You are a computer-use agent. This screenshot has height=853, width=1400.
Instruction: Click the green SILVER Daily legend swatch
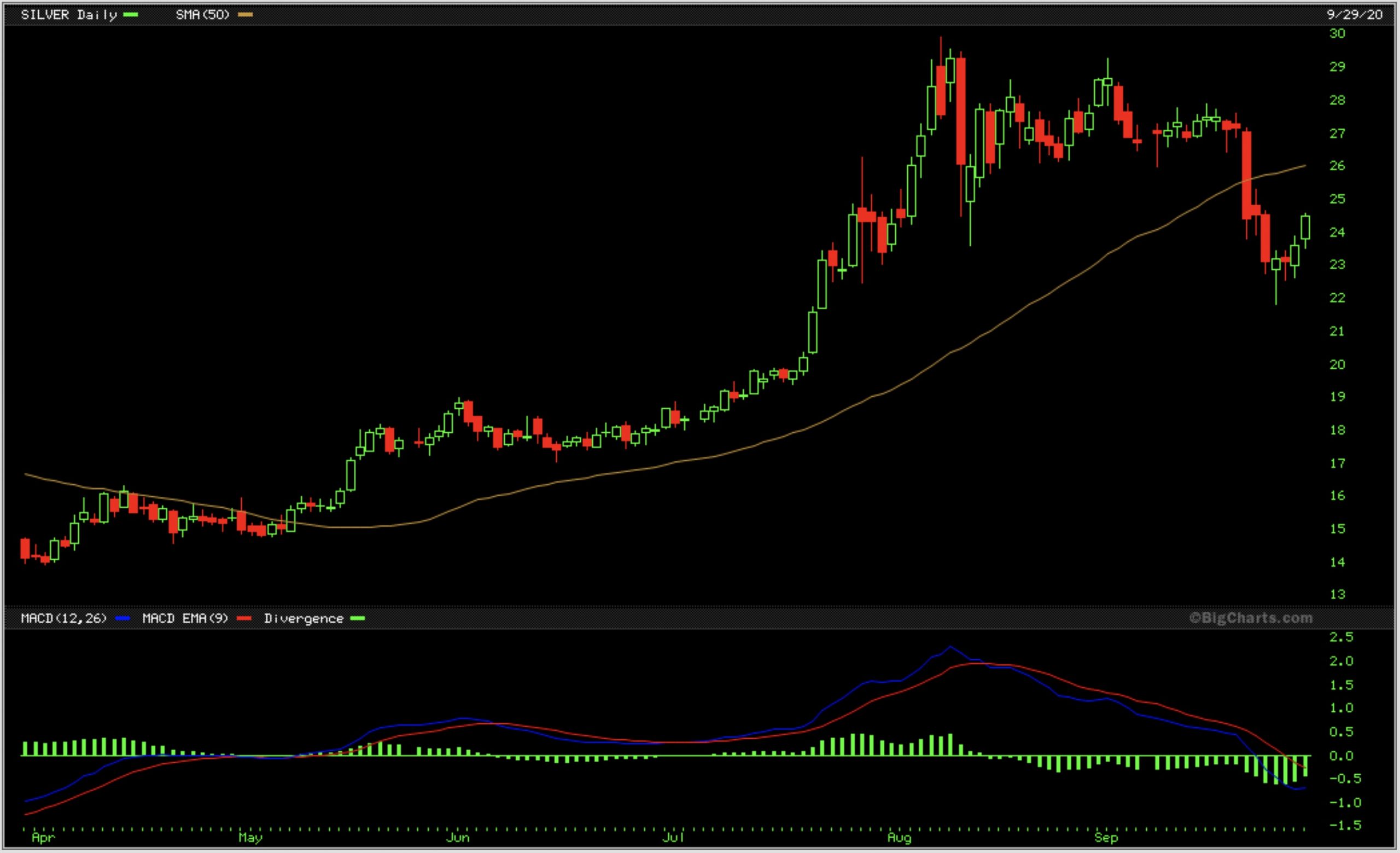click(x=131, y=15)
